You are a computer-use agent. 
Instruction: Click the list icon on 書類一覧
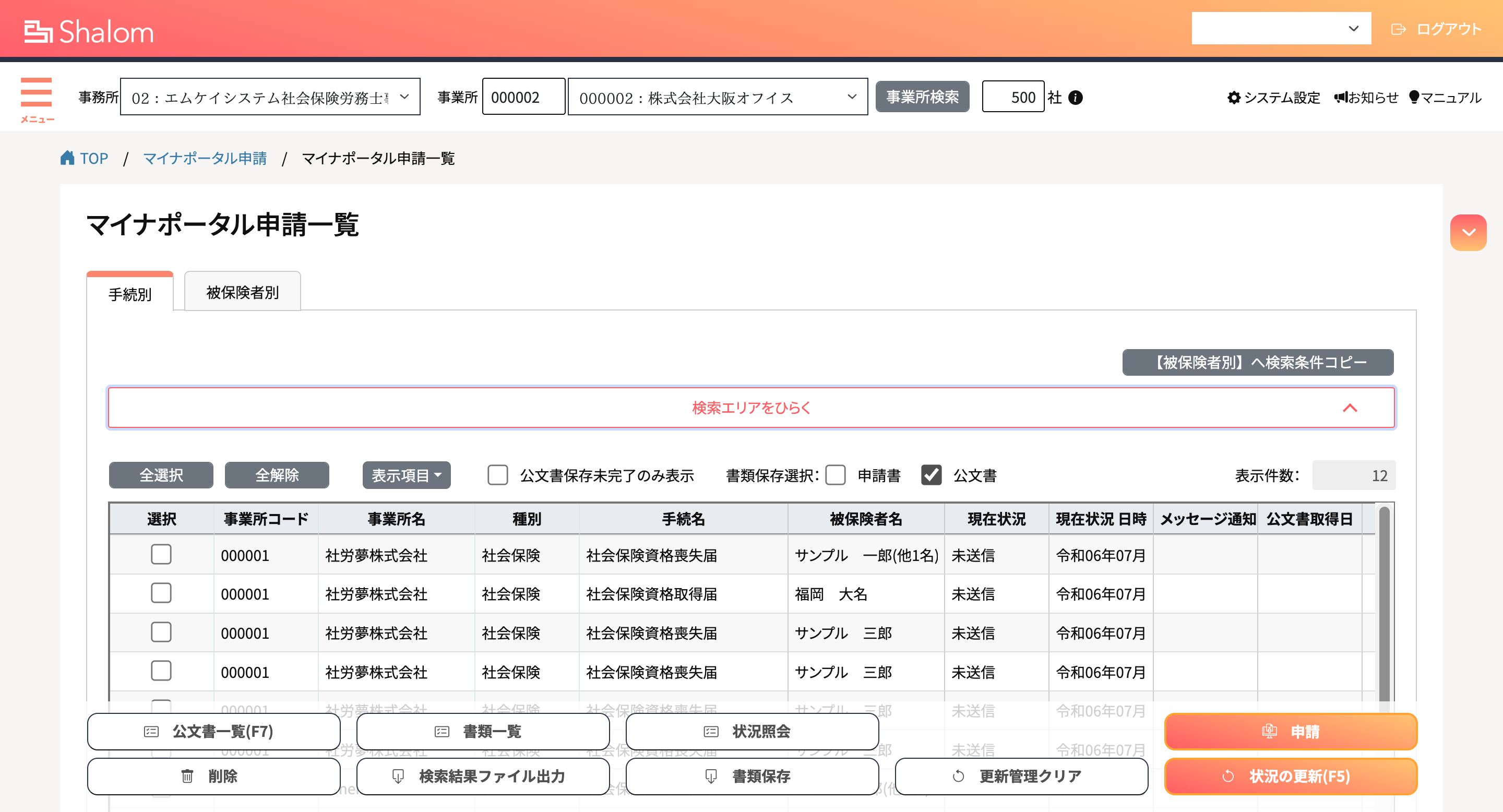pyautogui.click(x=442, y=732)
